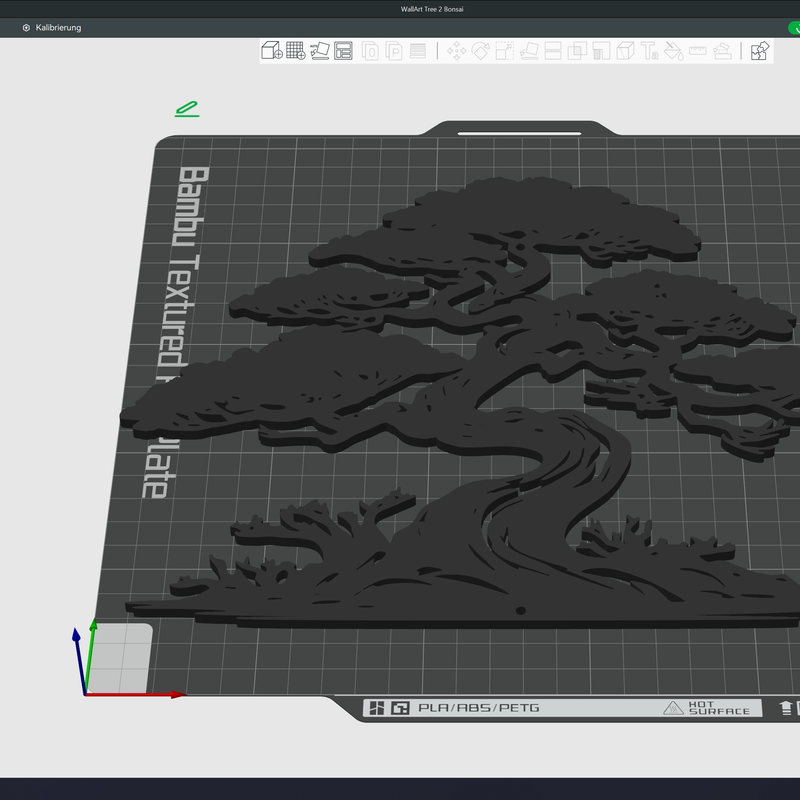Screen dimensions: 800x800
Task: Select the Cut tool
Action: [553, 51]
